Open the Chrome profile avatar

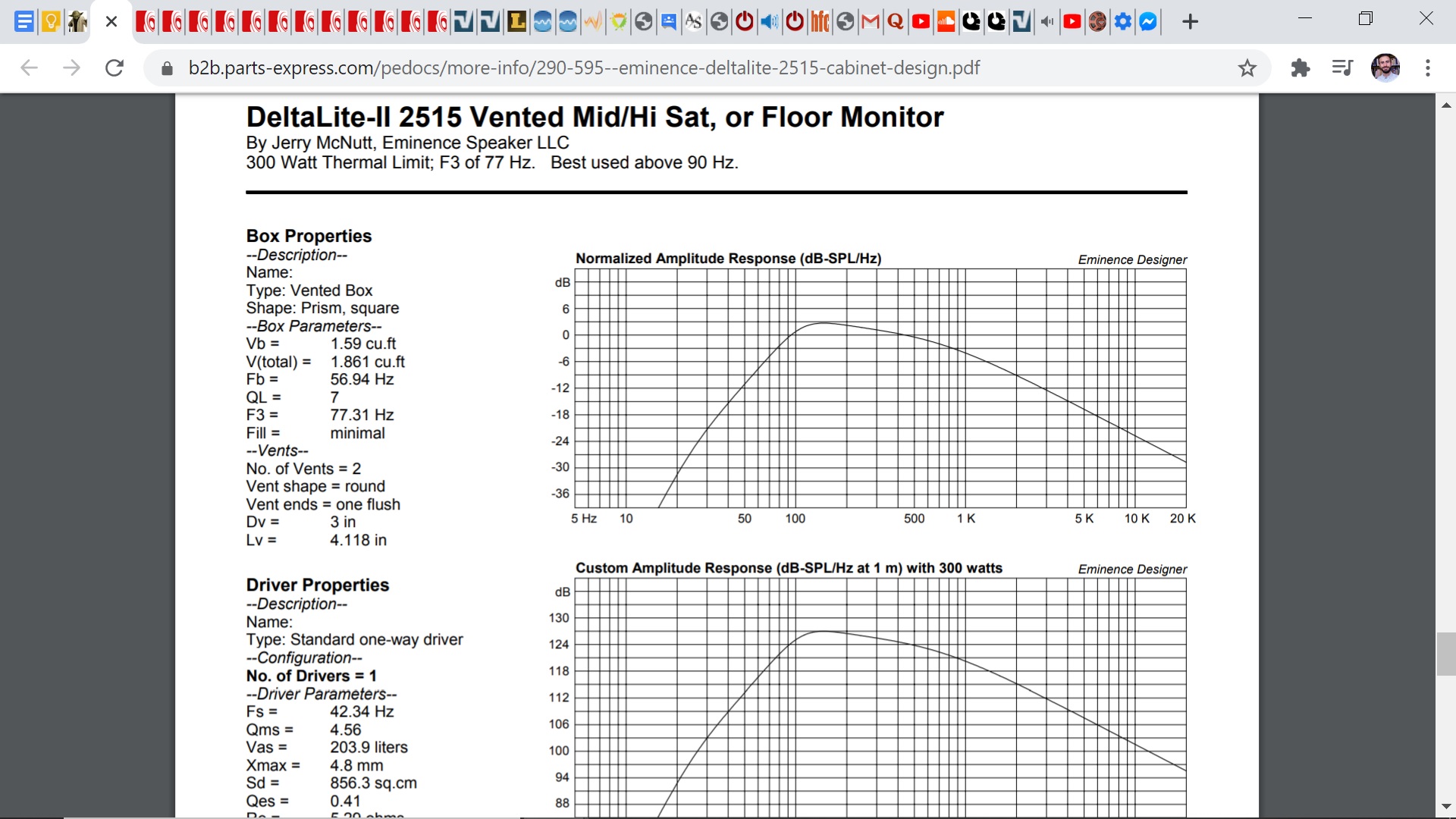(1385, 68)
